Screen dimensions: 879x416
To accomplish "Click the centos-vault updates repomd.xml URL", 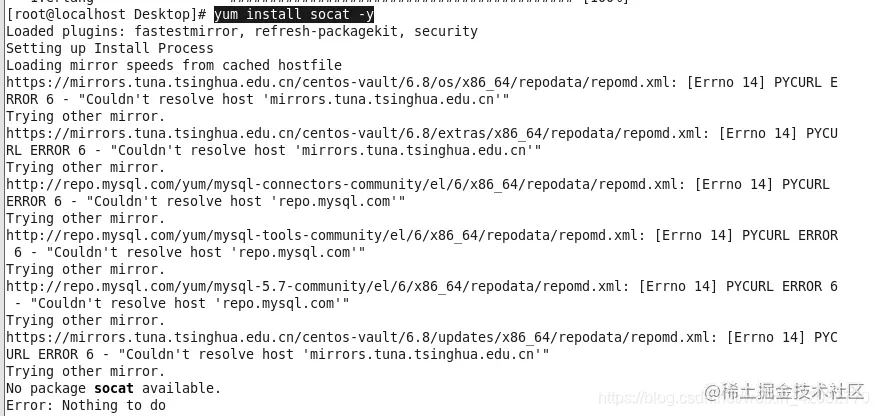I will [x=358, y=338].
